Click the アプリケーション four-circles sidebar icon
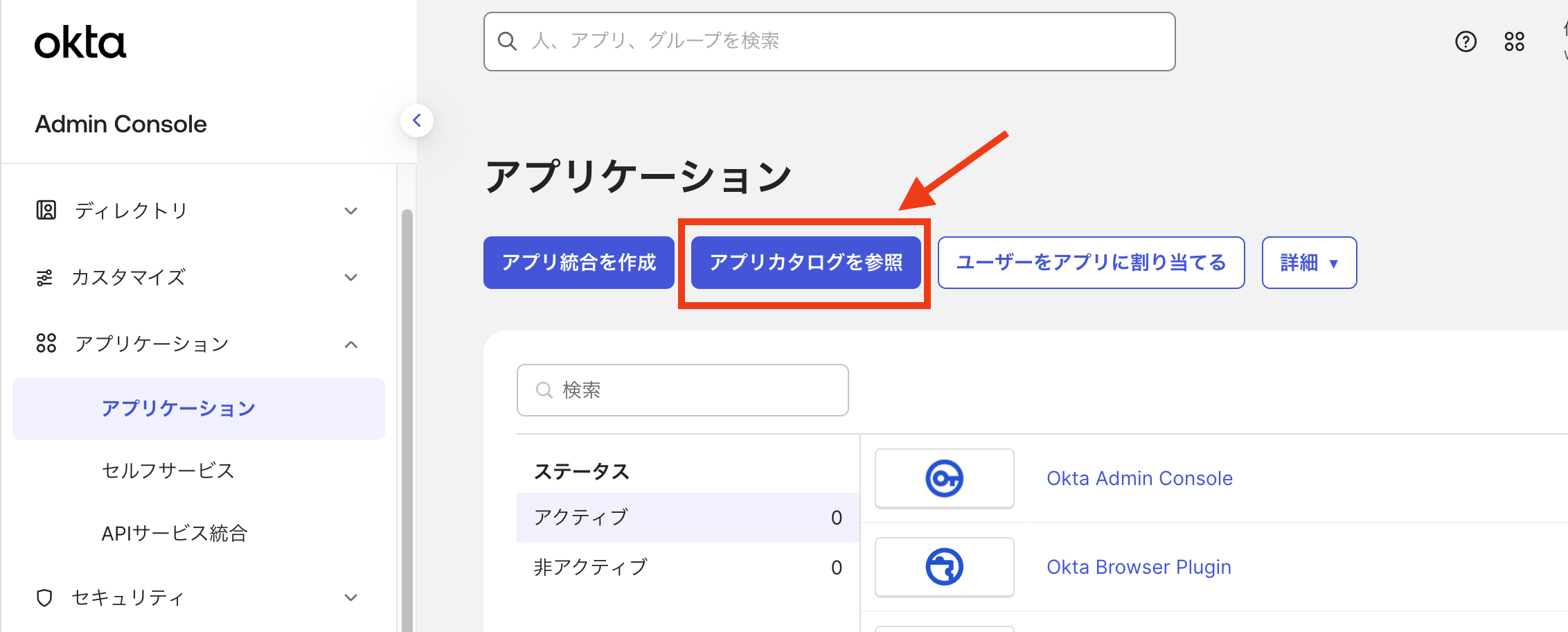 tap(46, 343)
